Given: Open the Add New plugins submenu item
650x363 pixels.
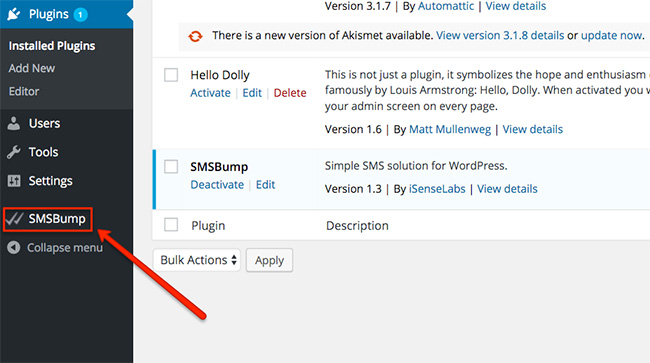Looking at the screenshot, I should click(32, 68).
